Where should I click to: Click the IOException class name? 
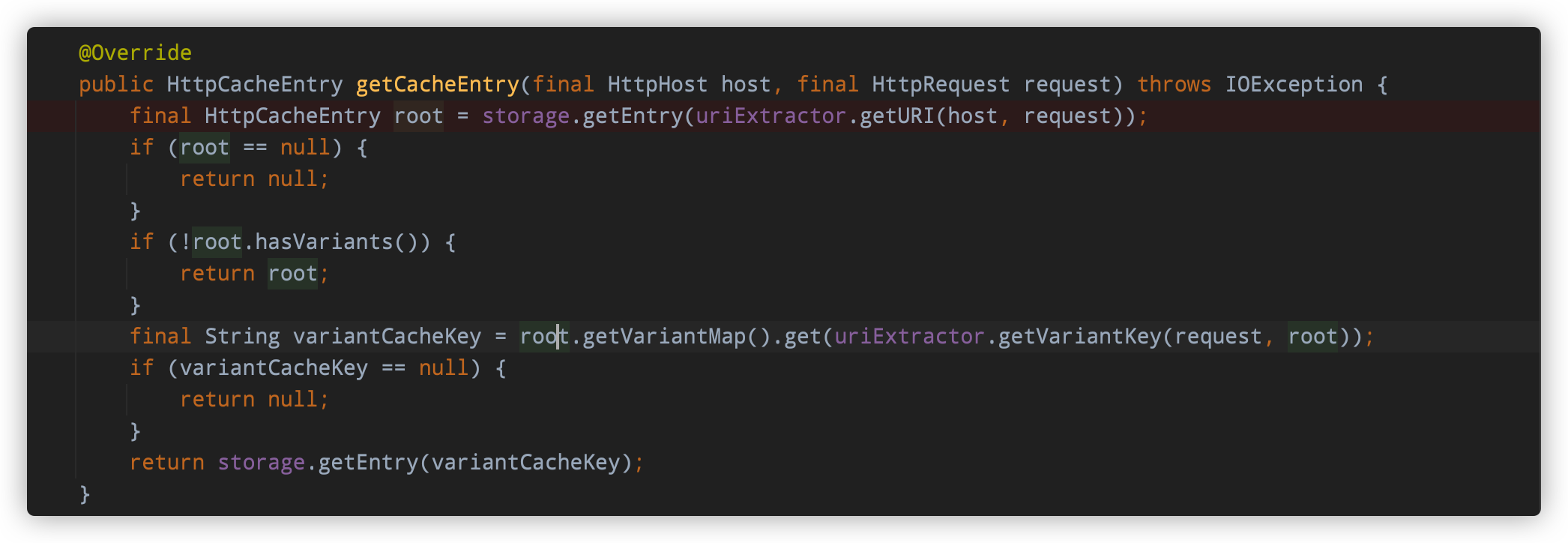(1294, 84)
